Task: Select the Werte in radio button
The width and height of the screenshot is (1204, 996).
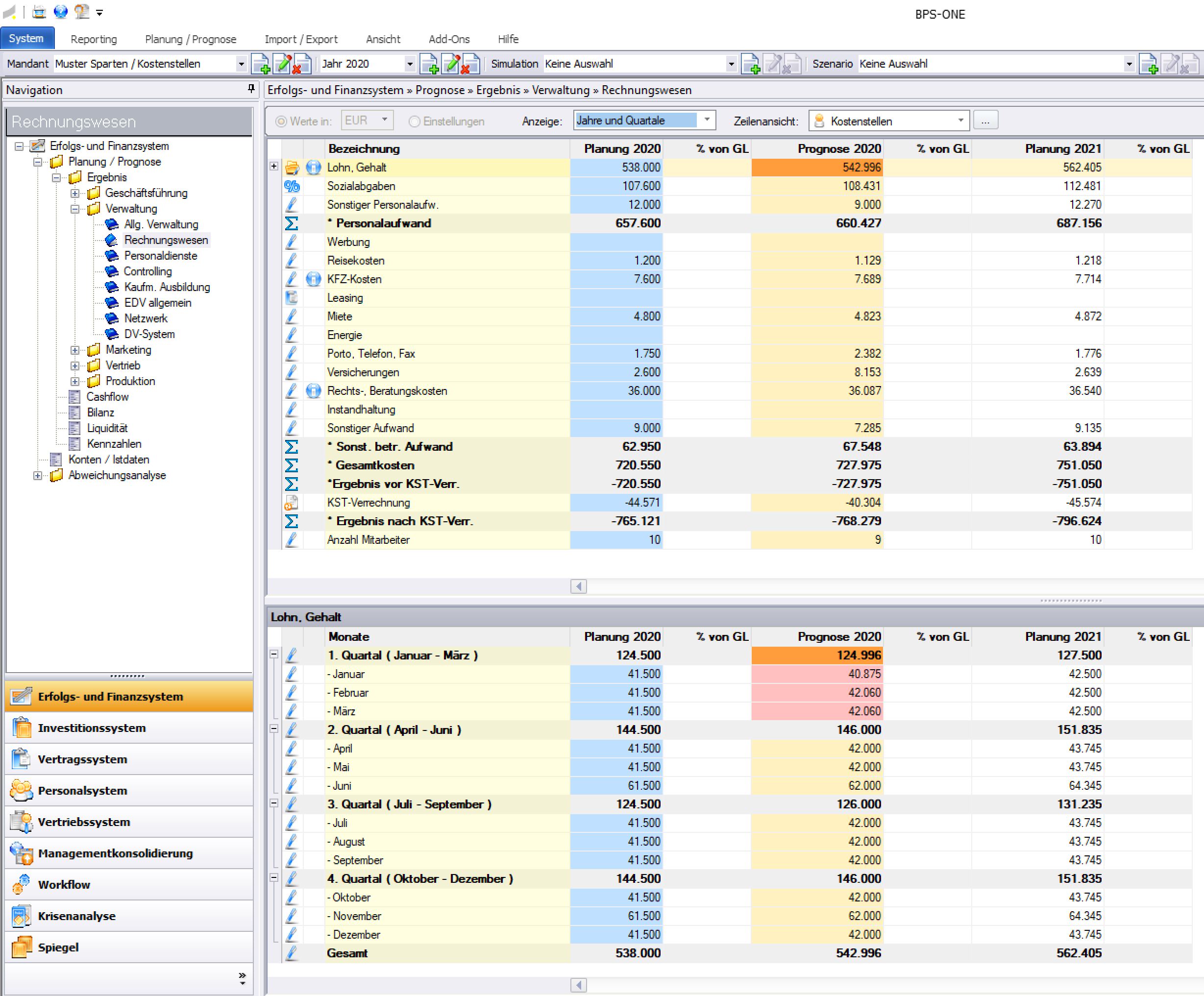Action: [281, 121]
